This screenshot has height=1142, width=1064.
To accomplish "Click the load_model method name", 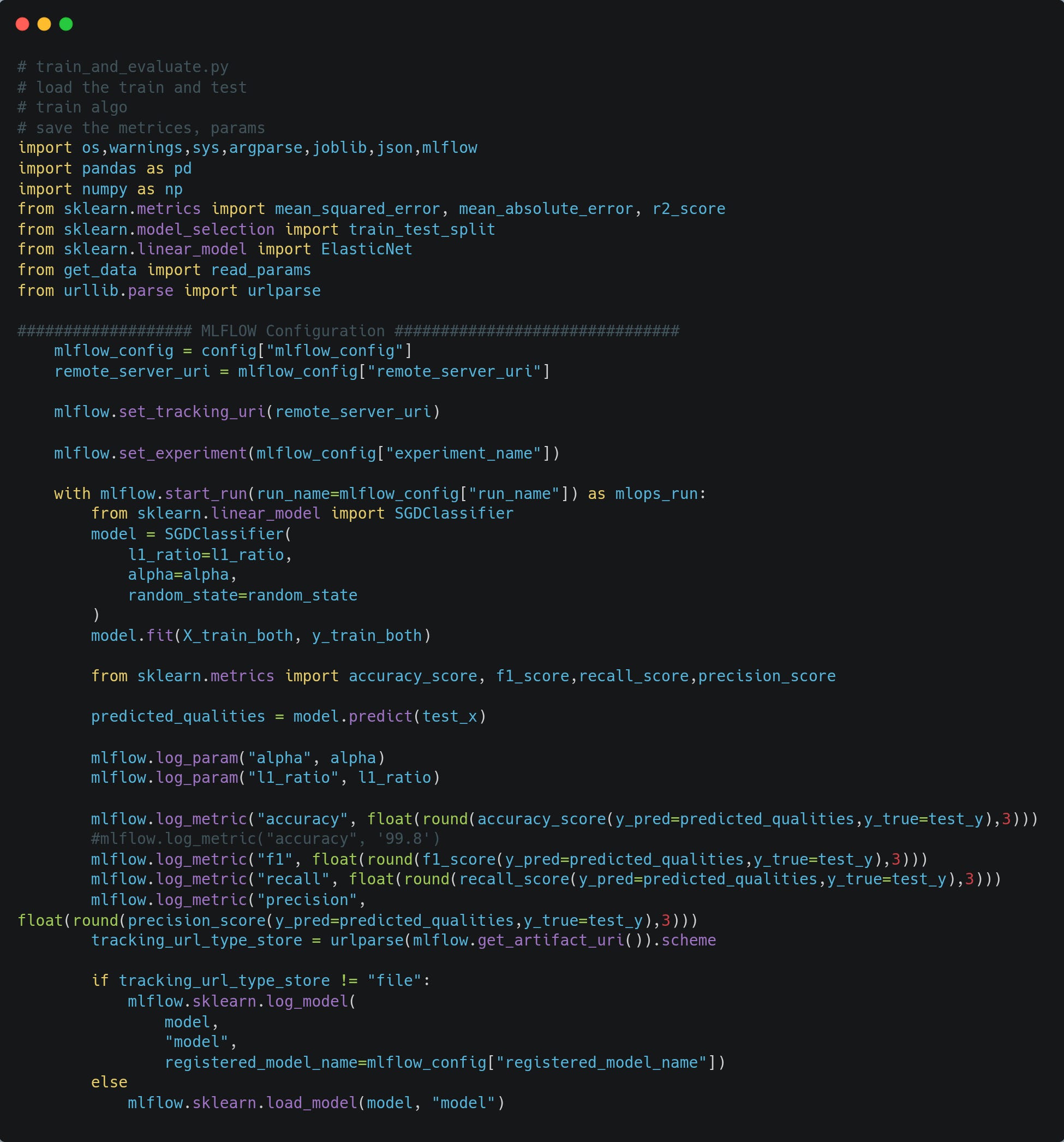I will (x=311, y=1103).
